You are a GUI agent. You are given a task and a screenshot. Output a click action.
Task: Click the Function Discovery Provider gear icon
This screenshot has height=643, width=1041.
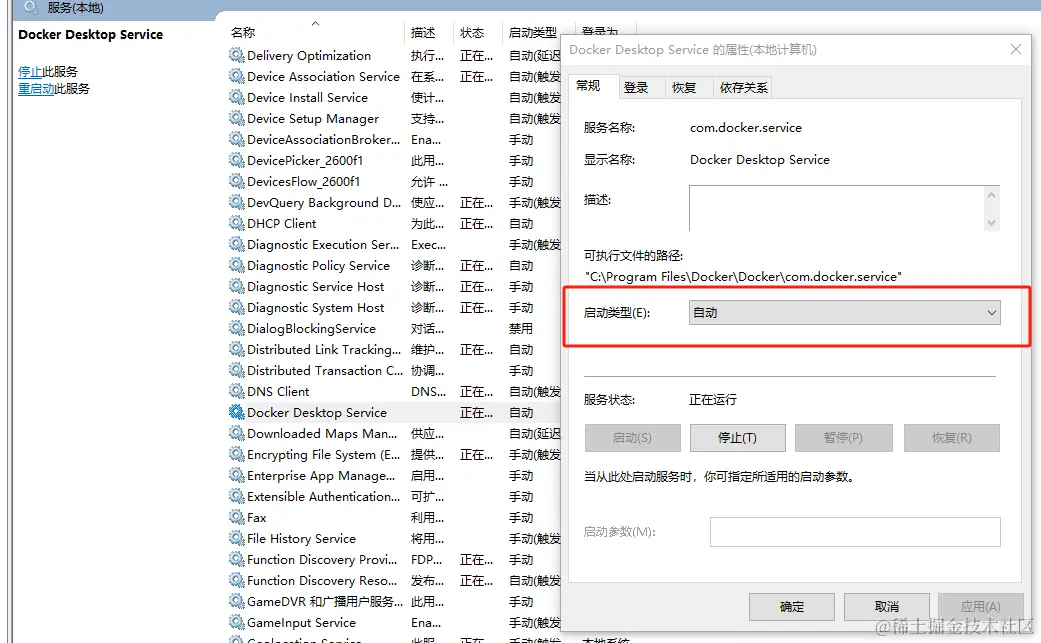click(x=236, y=559)
